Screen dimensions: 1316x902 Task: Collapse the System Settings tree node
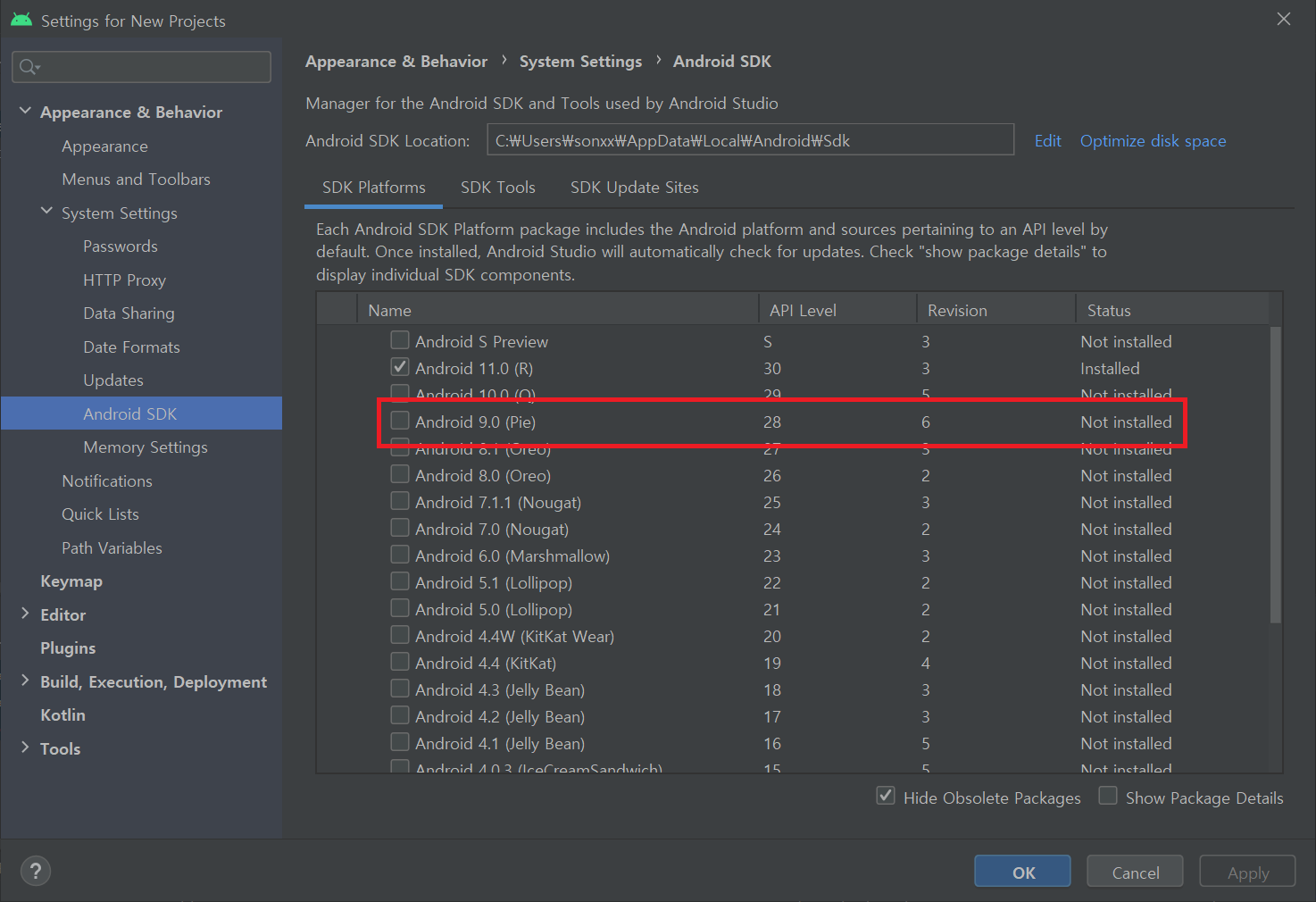[x=46, y=211]
